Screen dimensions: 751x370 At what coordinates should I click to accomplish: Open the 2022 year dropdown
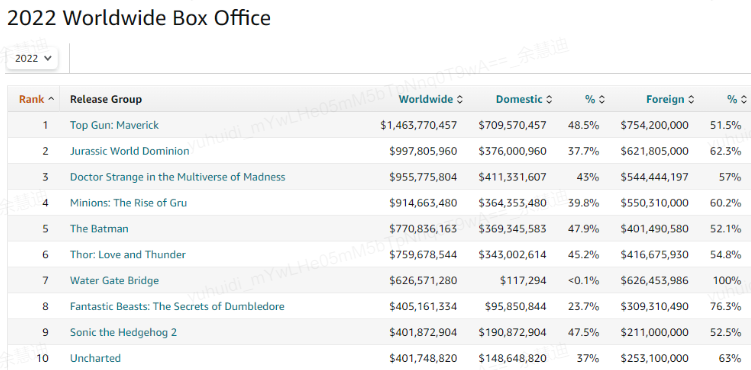33,58
